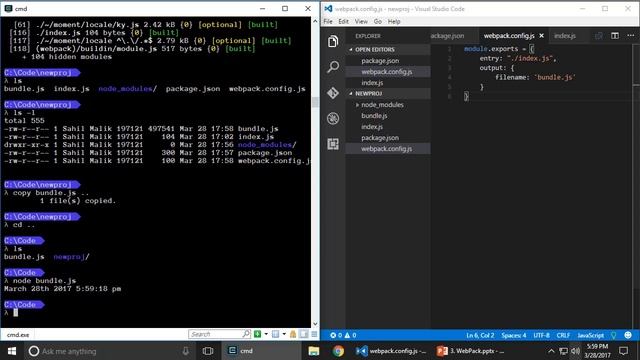640x360 pixels.
Task: Open the Extensions view in activity bar
Action: (x=333, y=144)
